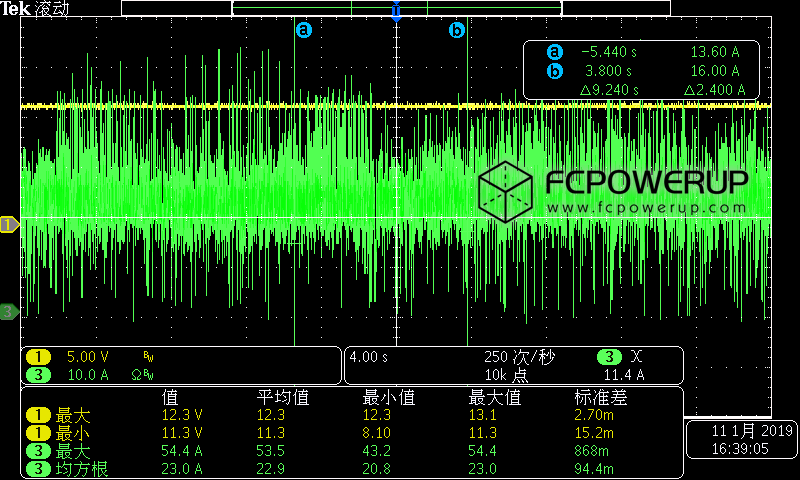Click the 20.8 RMS minimum cell

377,469
